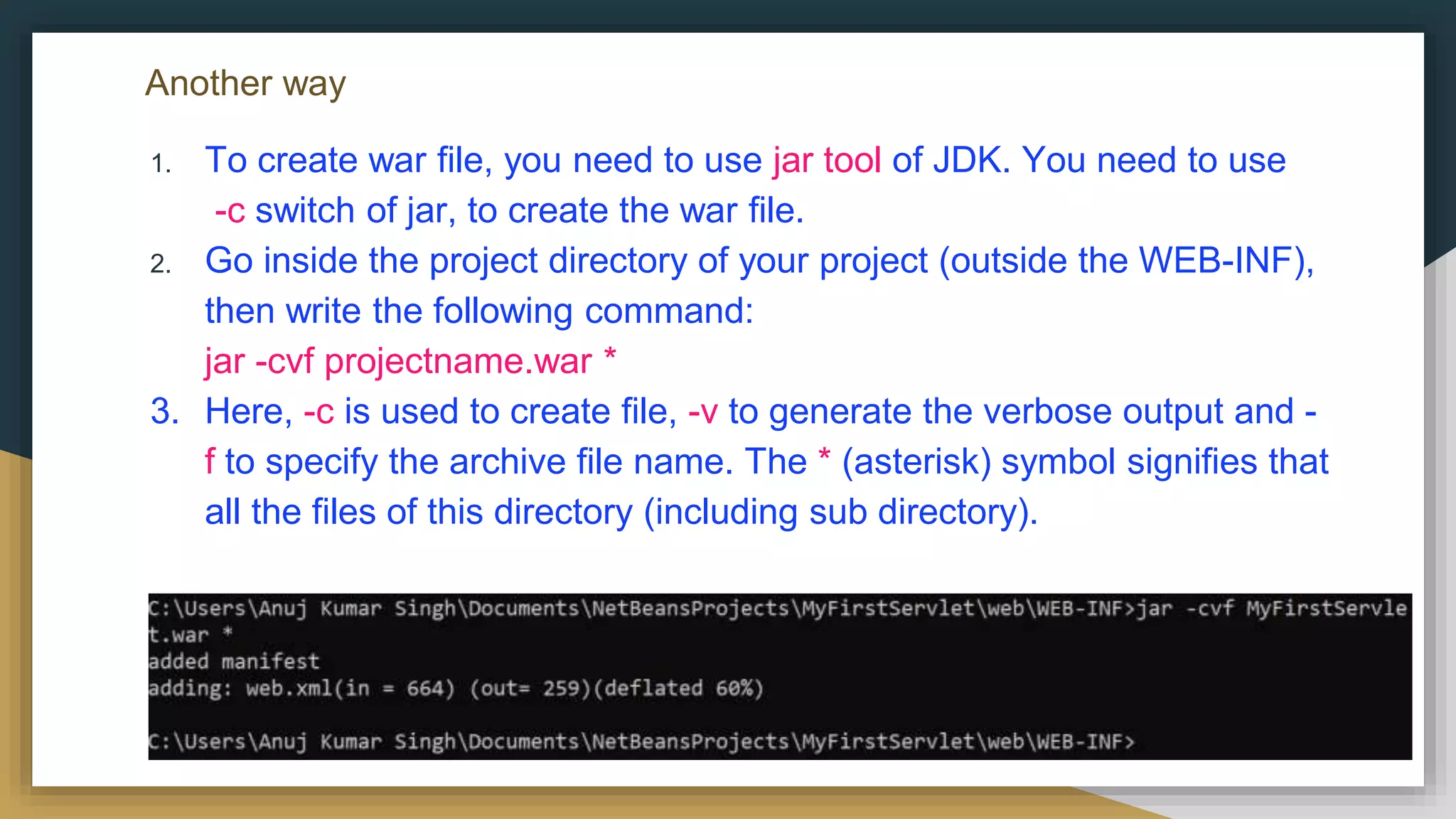Click 'added manifest' line in terminal

pyautogui.click(x=234, y=662)
